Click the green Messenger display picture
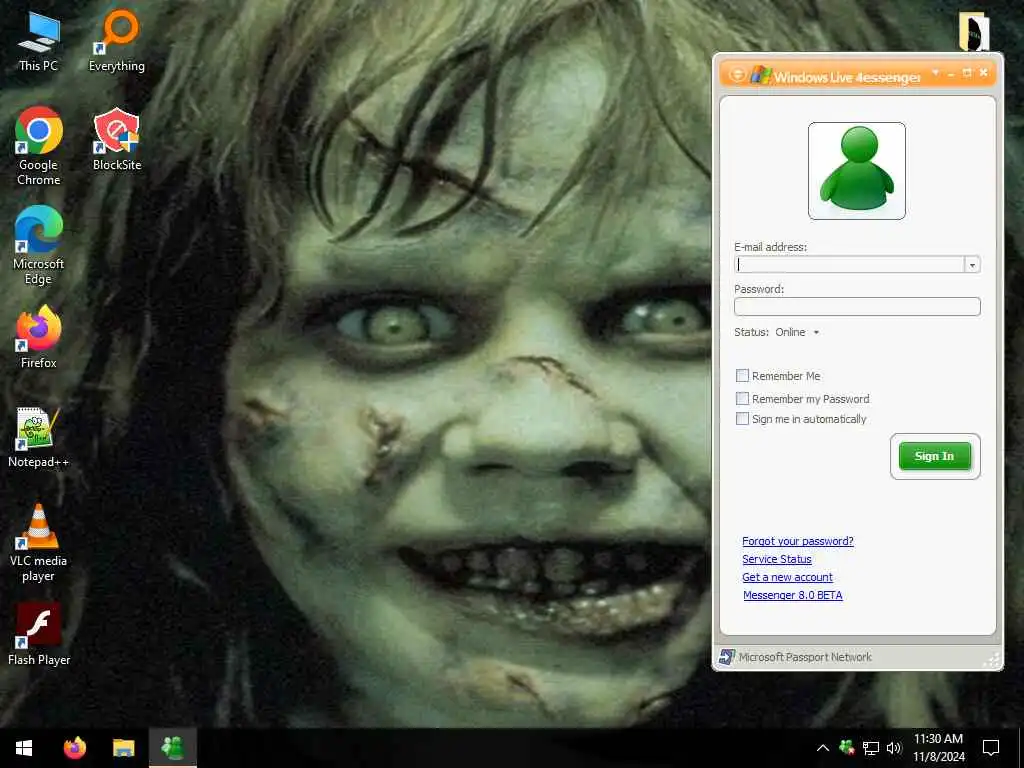Image resolution: width=1024 pixels, height=768 pixels. pyautogui.click(x=857, y=171)
